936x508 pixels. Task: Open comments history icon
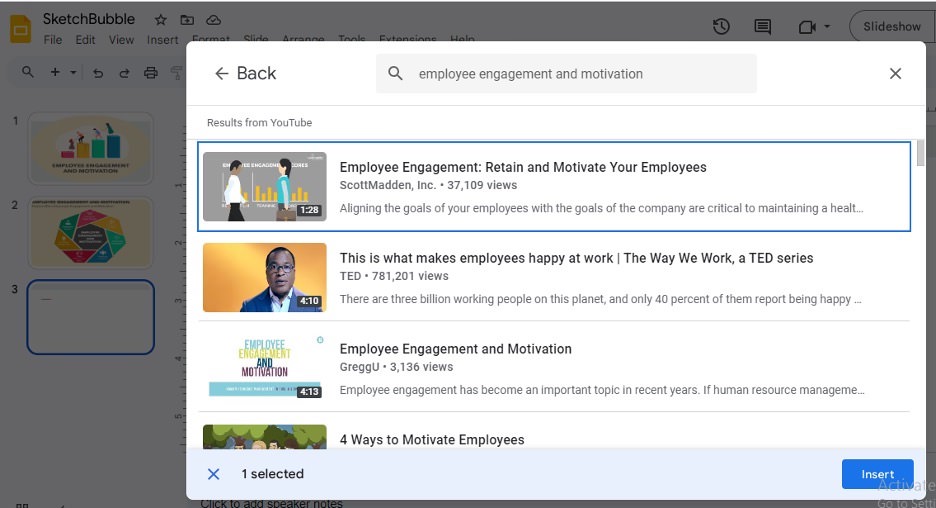point(762,26)
